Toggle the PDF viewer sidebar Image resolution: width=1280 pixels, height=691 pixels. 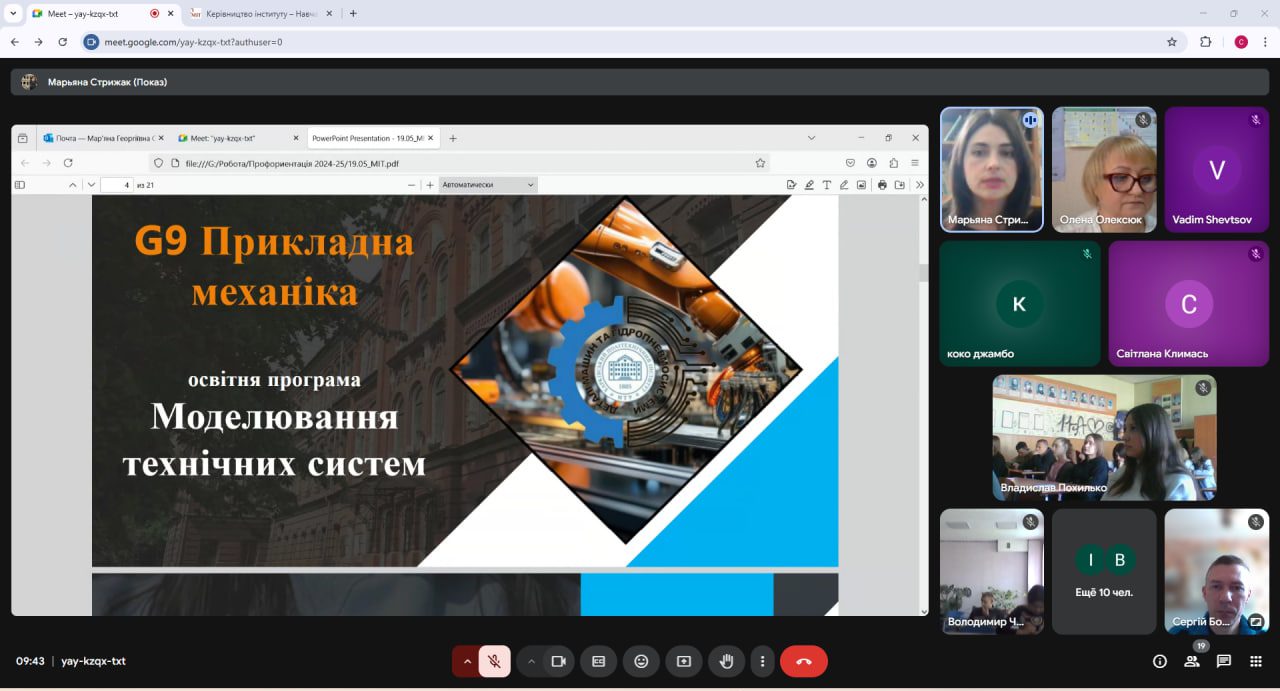20,185
